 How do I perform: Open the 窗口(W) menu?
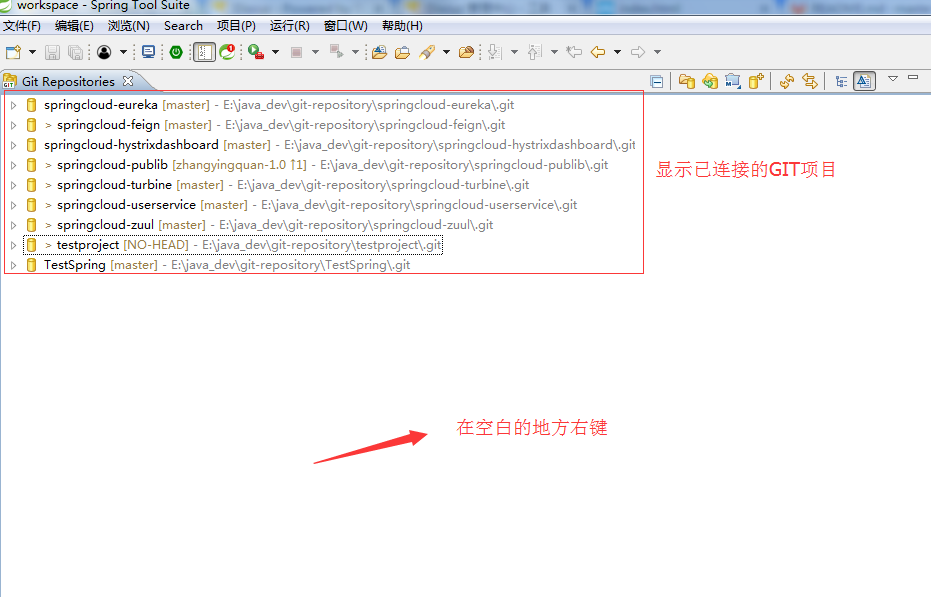pos(346,26)
